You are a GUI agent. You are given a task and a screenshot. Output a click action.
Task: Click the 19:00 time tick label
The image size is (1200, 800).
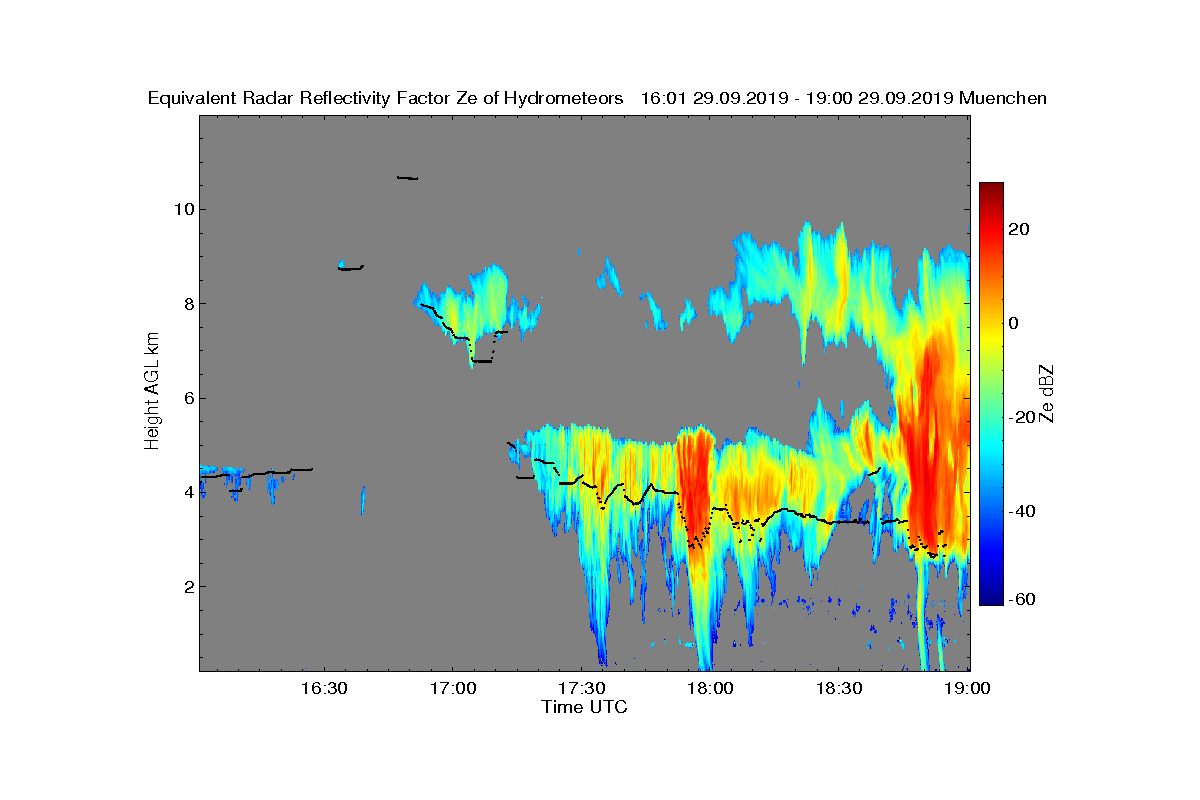click(x=968, y=689)
